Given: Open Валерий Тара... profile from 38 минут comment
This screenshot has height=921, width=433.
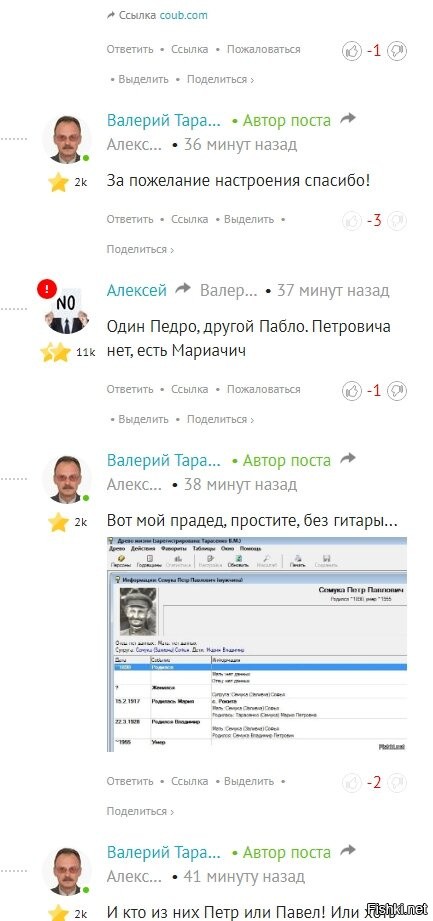Looking at the screenshot, I should coord(164,460).
